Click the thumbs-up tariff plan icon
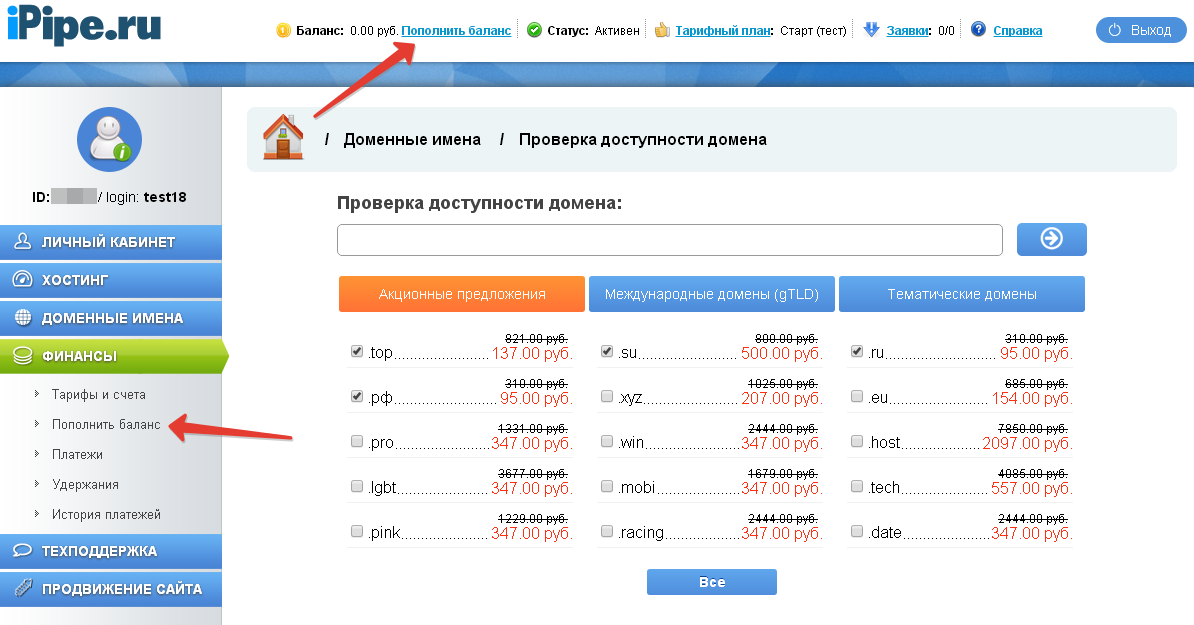The height and width of the screenshot is (625, 1194). pyautogui.click(x=661, y=30)
